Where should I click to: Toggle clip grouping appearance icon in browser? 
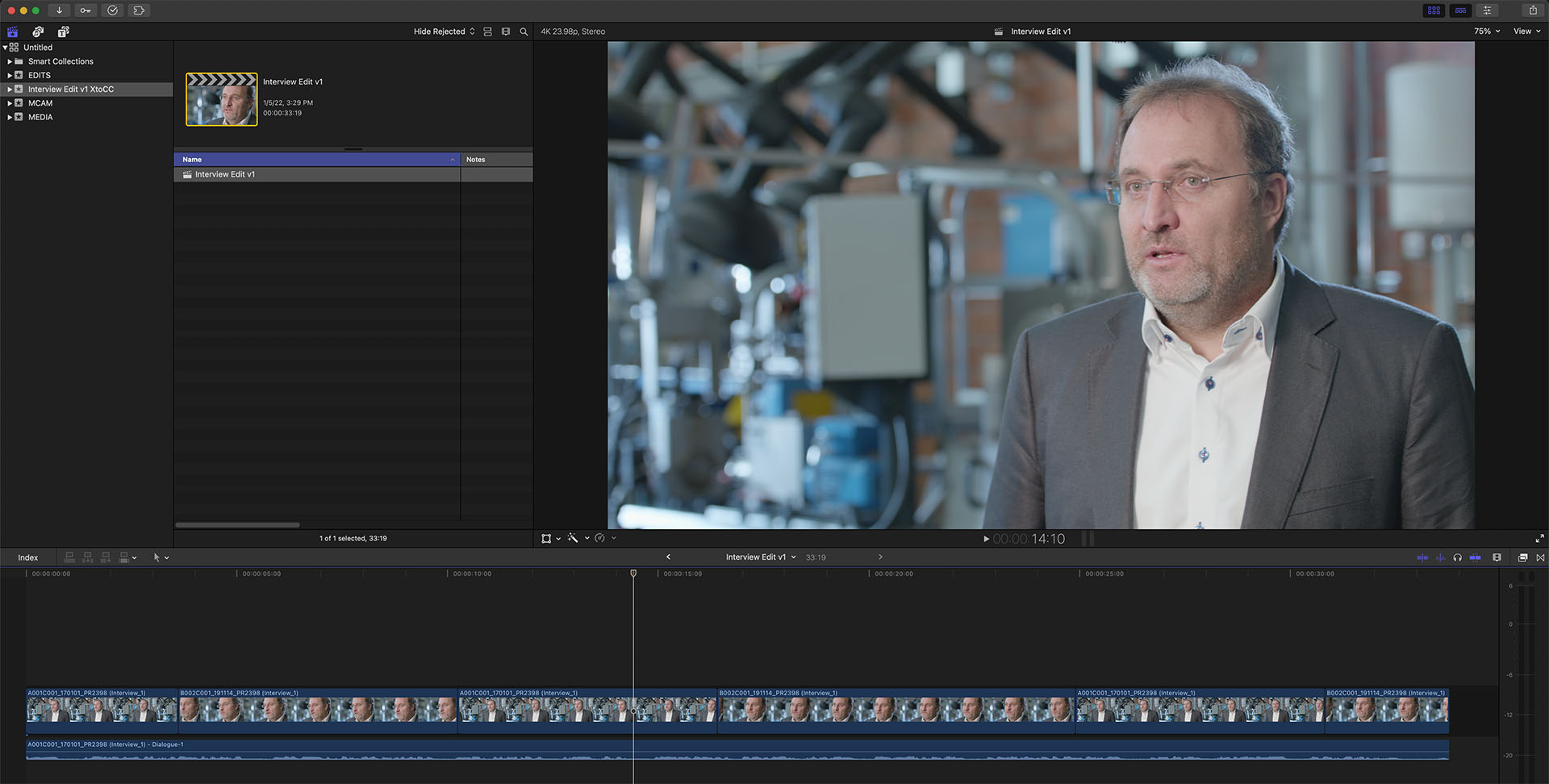(487, 31)
